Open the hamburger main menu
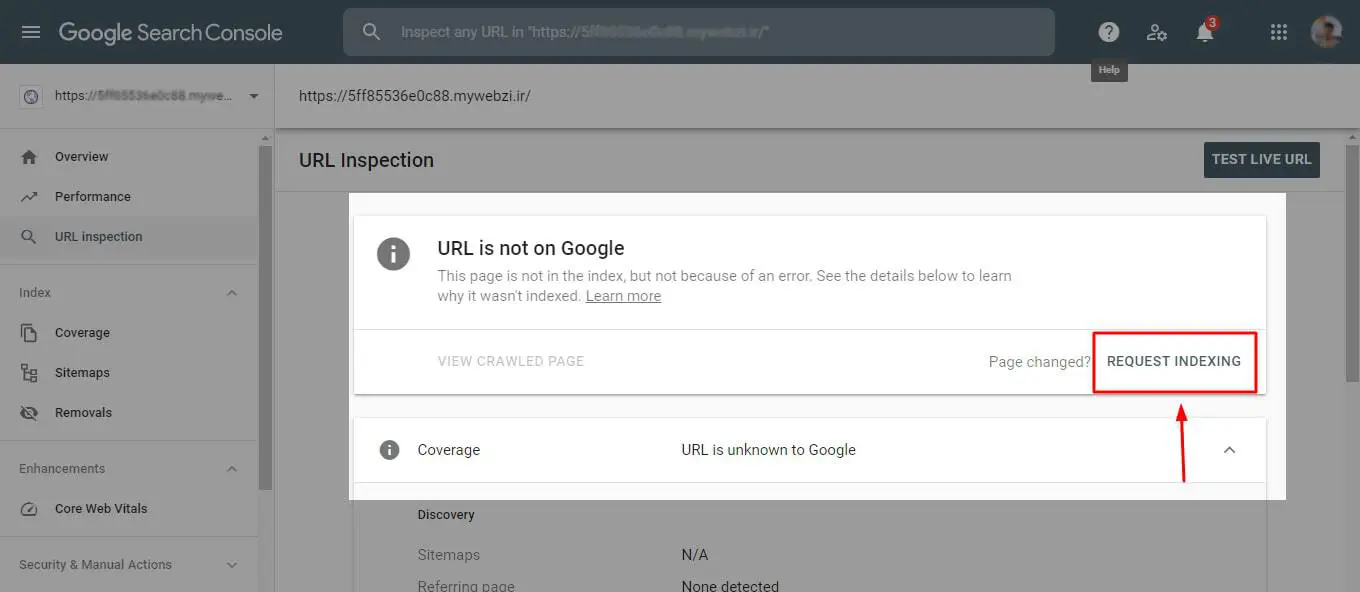This screenshot has width=1360, height=592. tap(31, 32)
